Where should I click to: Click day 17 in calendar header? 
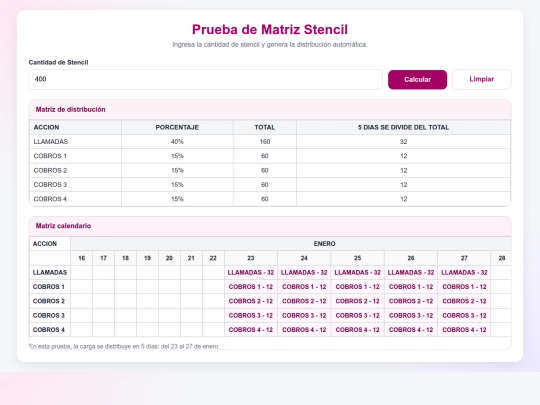[103, 258]
